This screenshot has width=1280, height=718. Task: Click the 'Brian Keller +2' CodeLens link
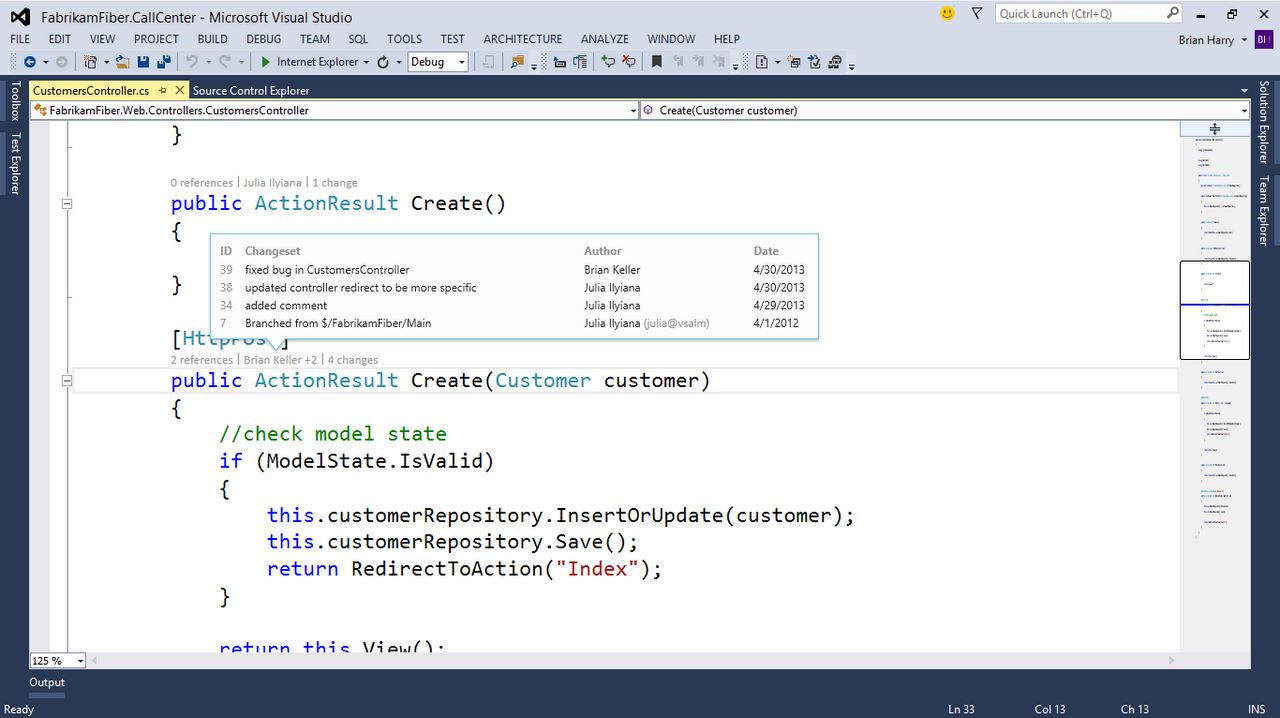coord(280,360)
